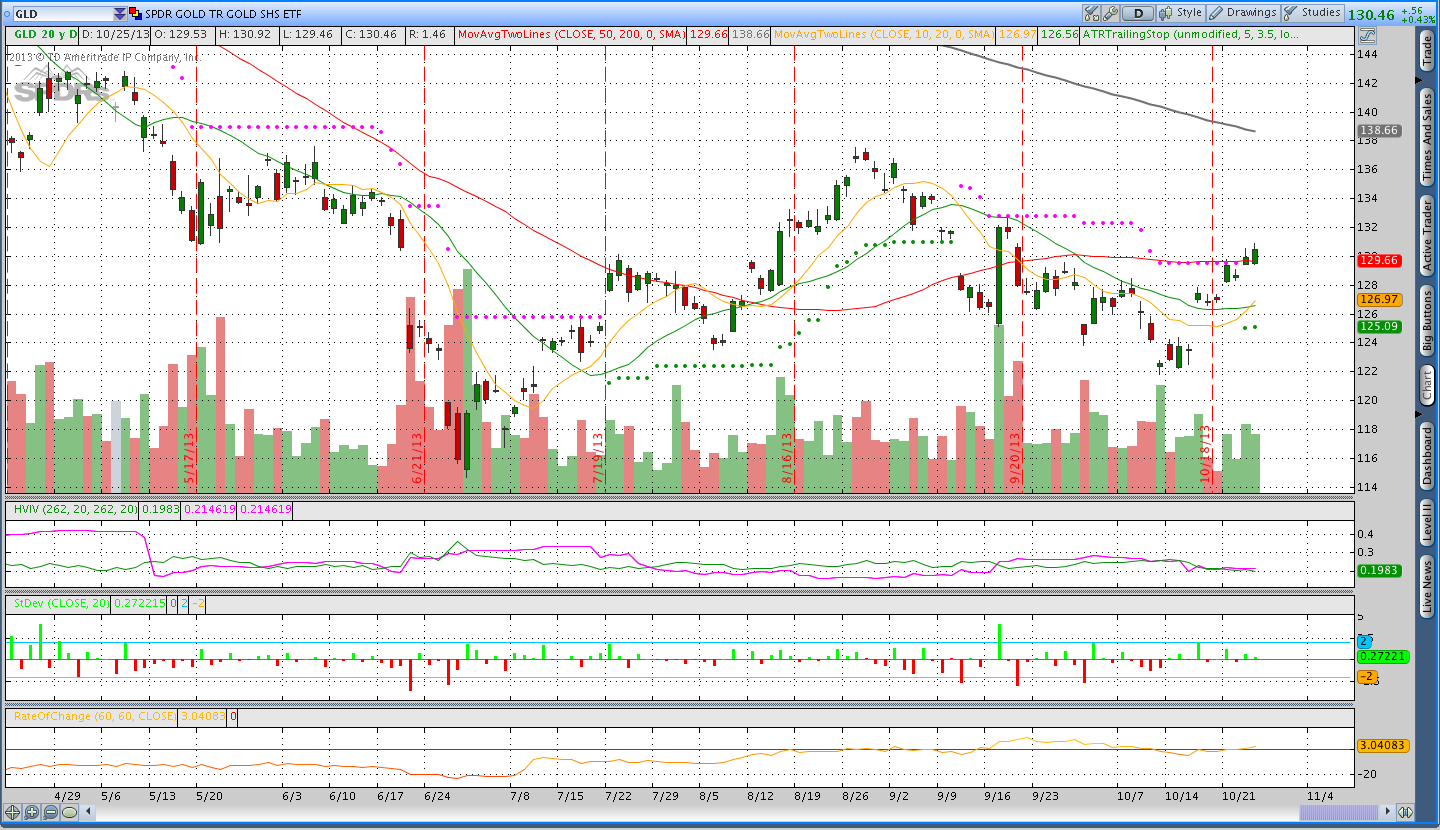1440x830 pixels.
Task: Click the red-yellow-blue symbol link color icon
Action: pos(136,14)
